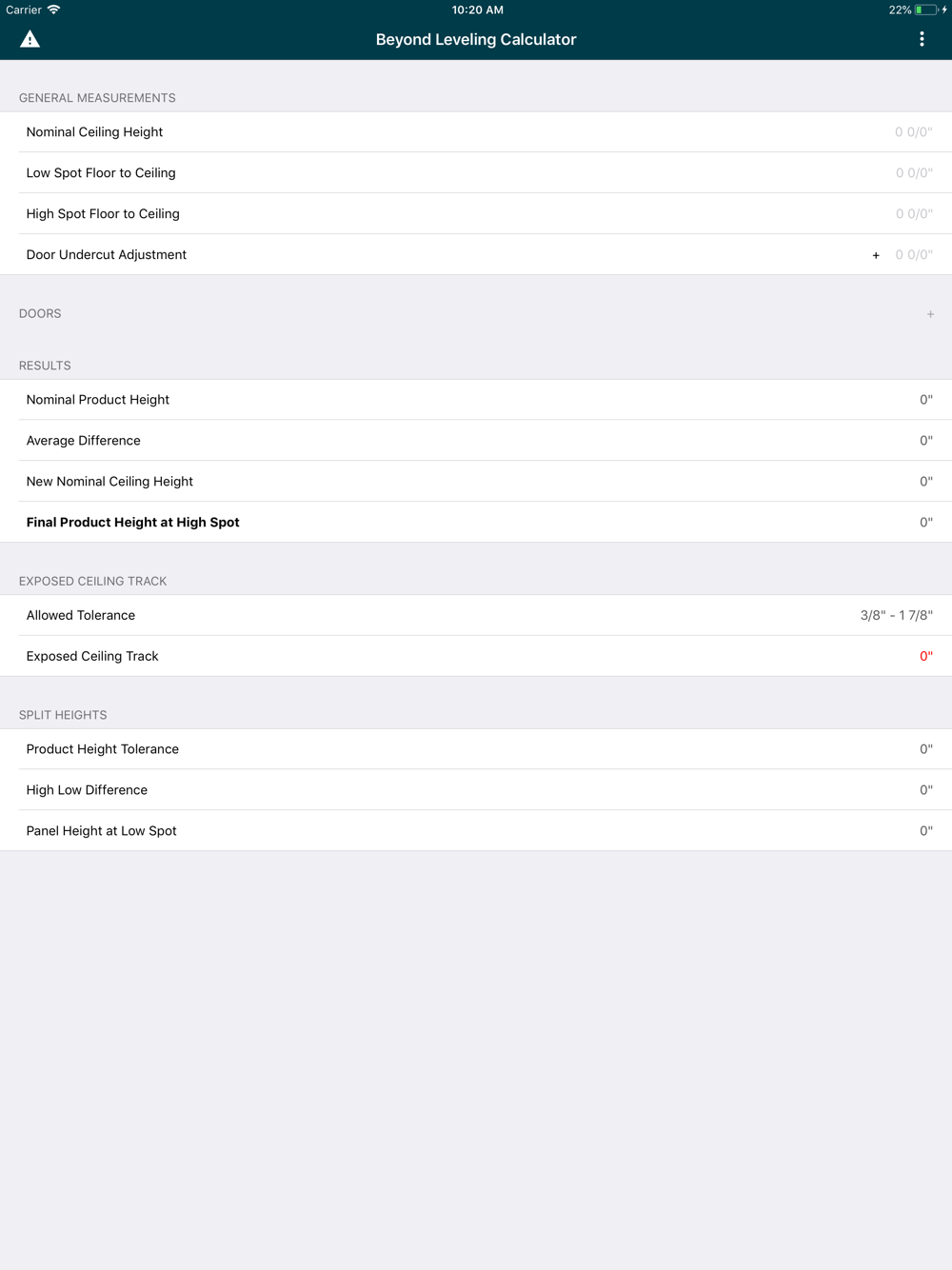The image size is (952, 1270).
Task: Select Product Height Tolerance row
Action: click(x=476, y=749)
